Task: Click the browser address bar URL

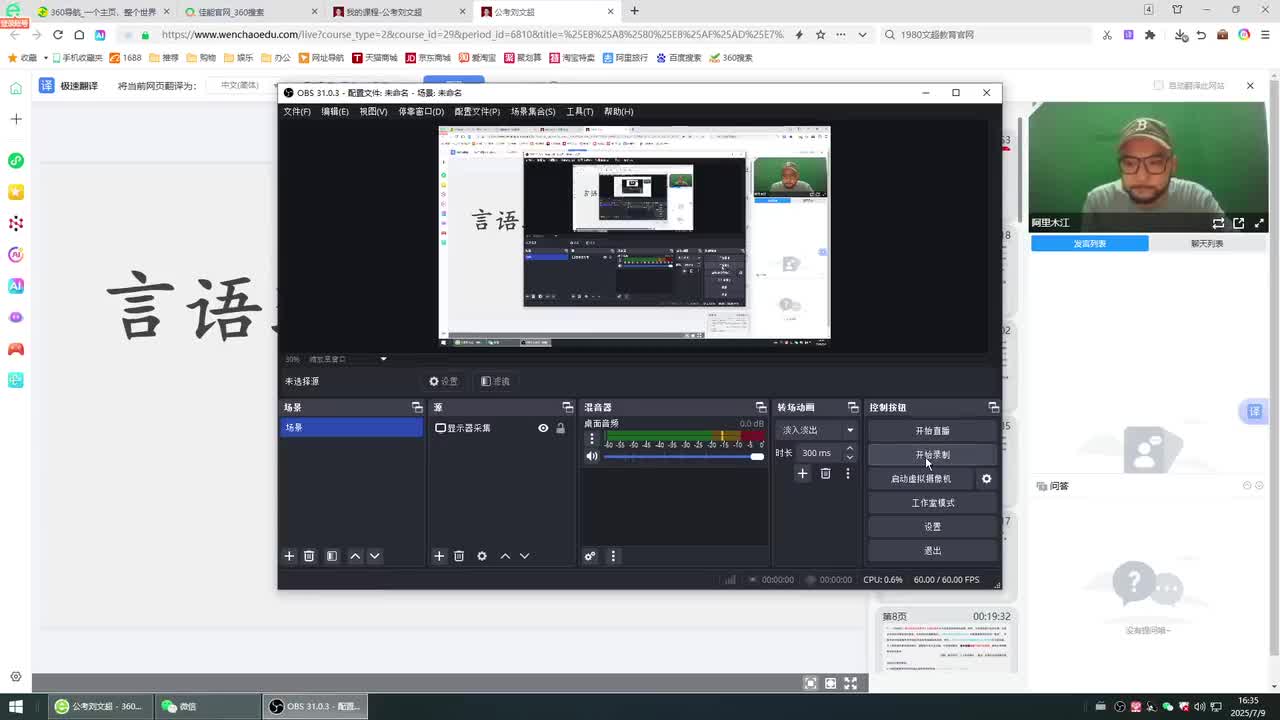Action: click(473, 35)
